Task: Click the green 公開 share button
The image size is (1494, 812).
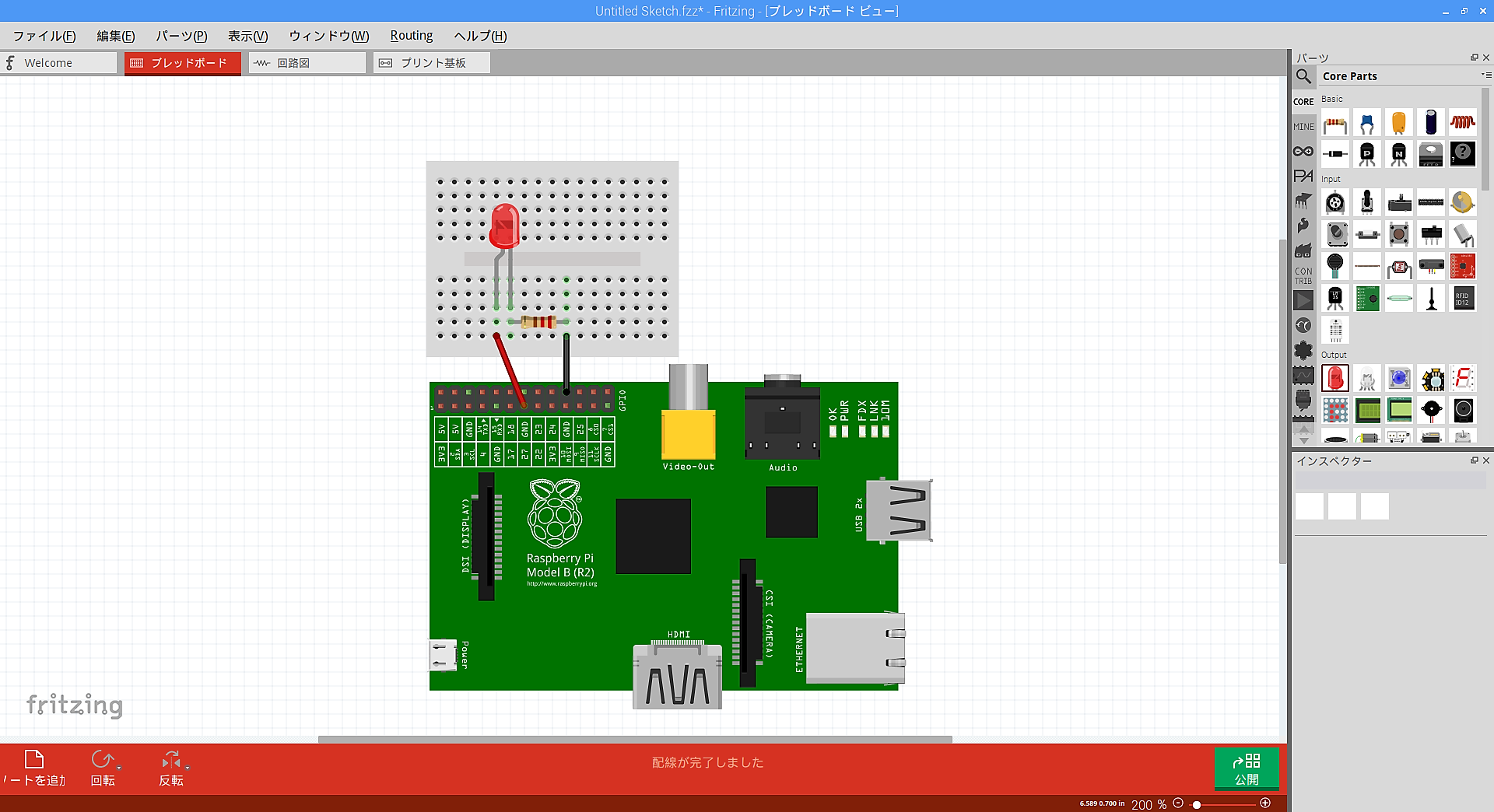Action: [1247, 768]
